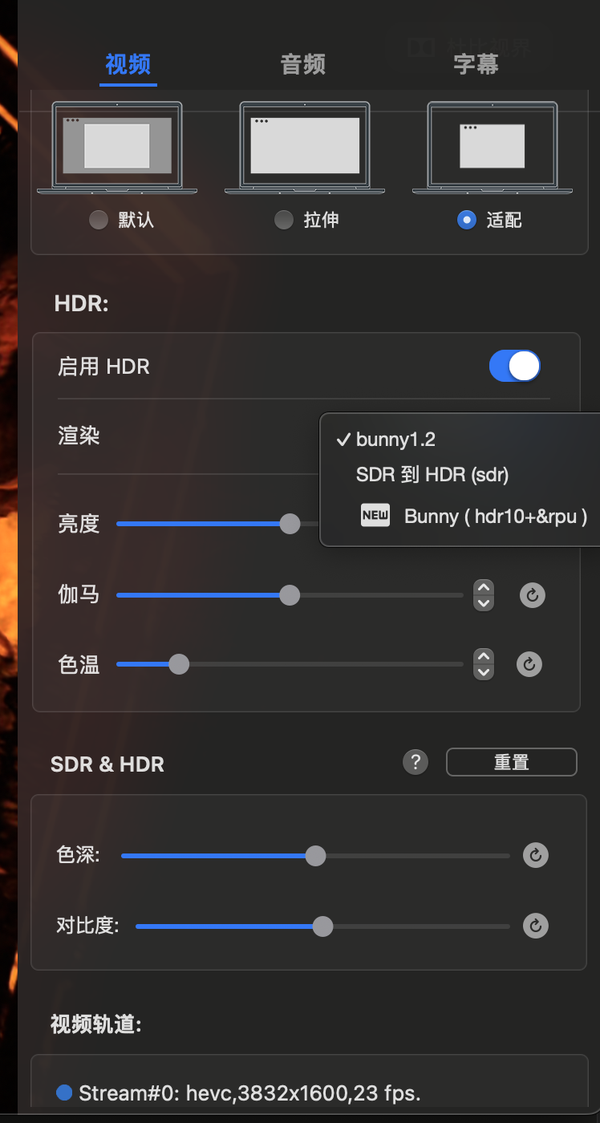Click the 重置 reset button

click(511, 762)
